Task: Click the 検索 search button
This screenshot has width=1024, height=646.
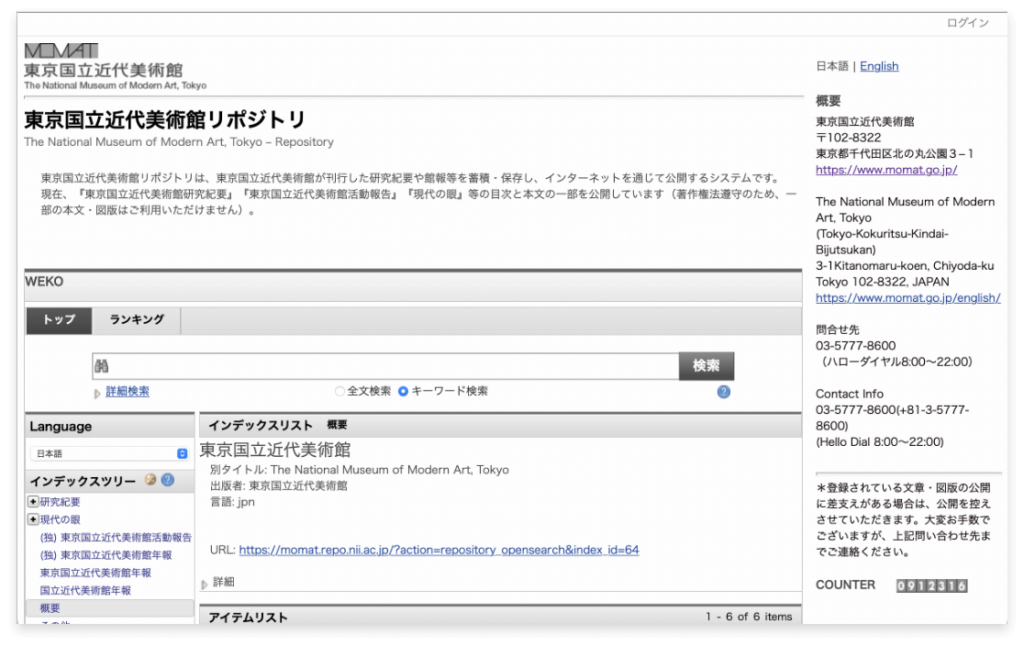Action: (x=706, y=366)
